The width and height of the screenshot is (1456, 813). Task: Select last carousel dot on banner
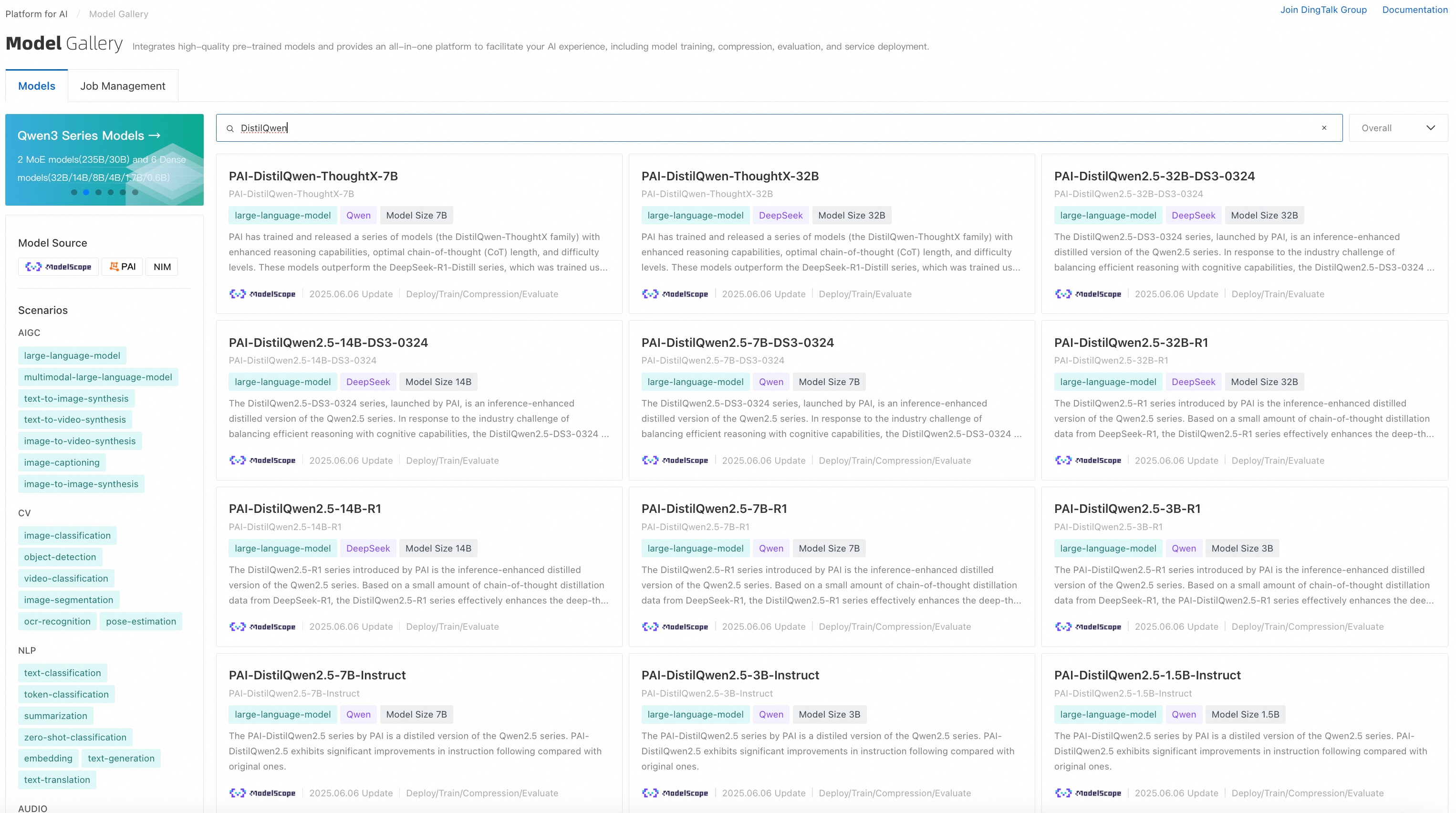[135, 192]
